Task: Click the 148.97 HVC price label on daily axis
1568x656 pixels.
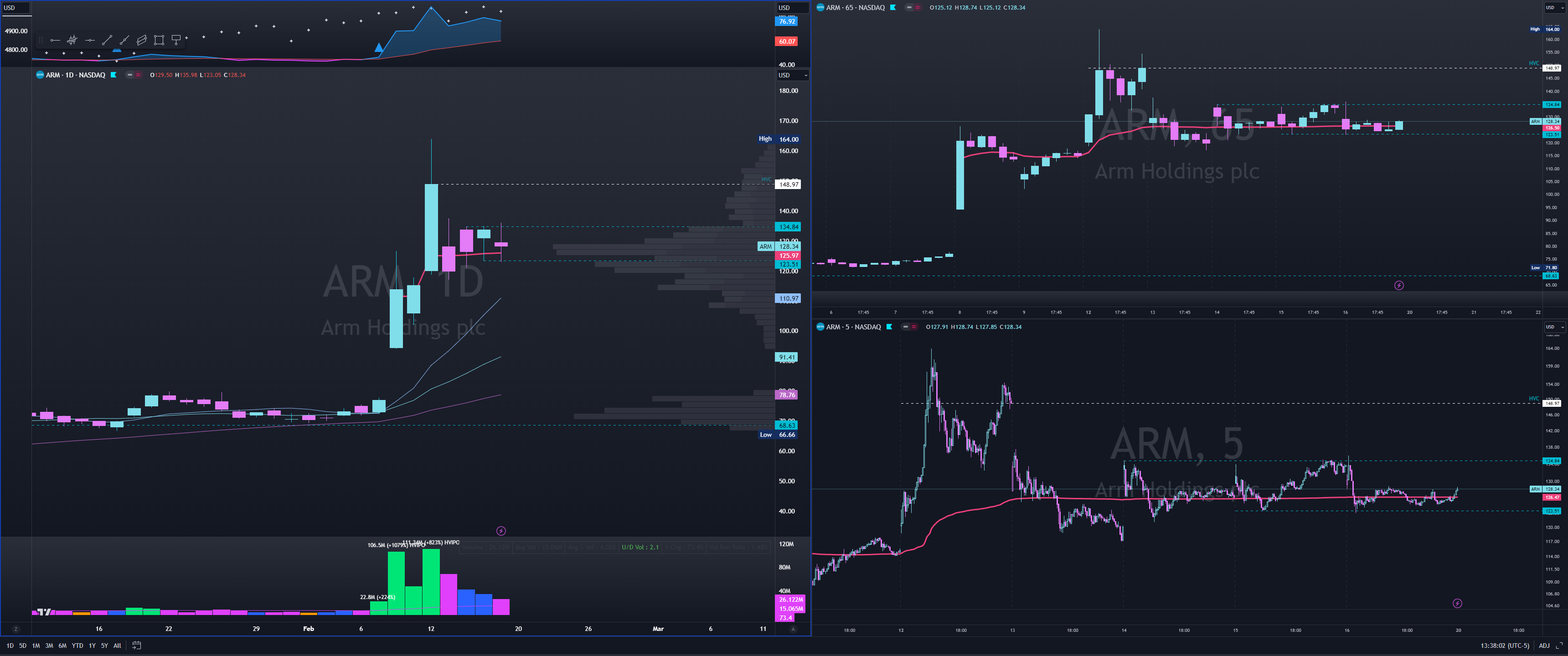Action: coord(788,184)
